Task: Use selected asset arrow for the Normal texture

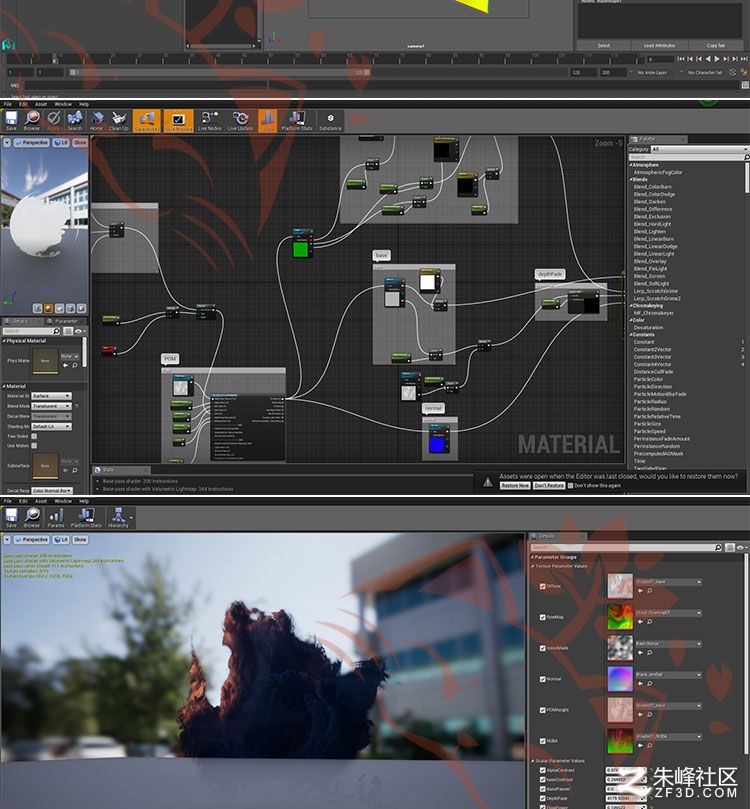Action: 640,684
